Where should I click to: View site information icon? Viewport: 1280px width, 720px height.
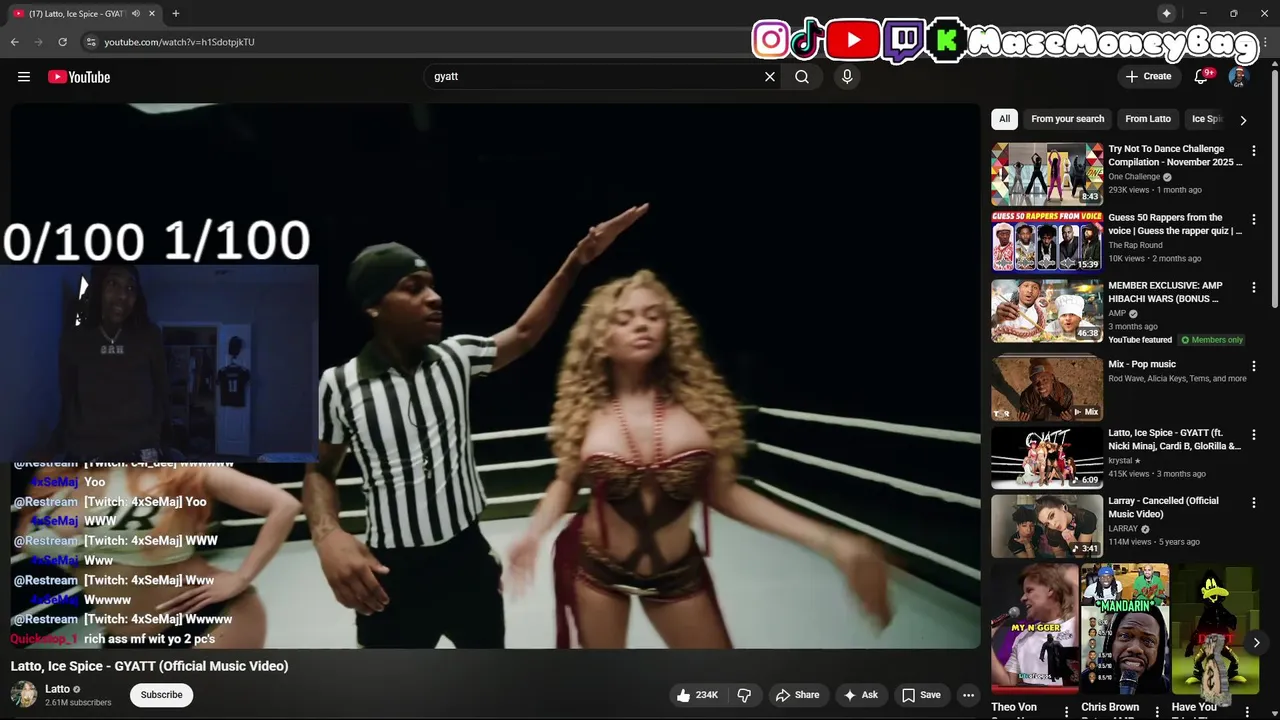91,42
